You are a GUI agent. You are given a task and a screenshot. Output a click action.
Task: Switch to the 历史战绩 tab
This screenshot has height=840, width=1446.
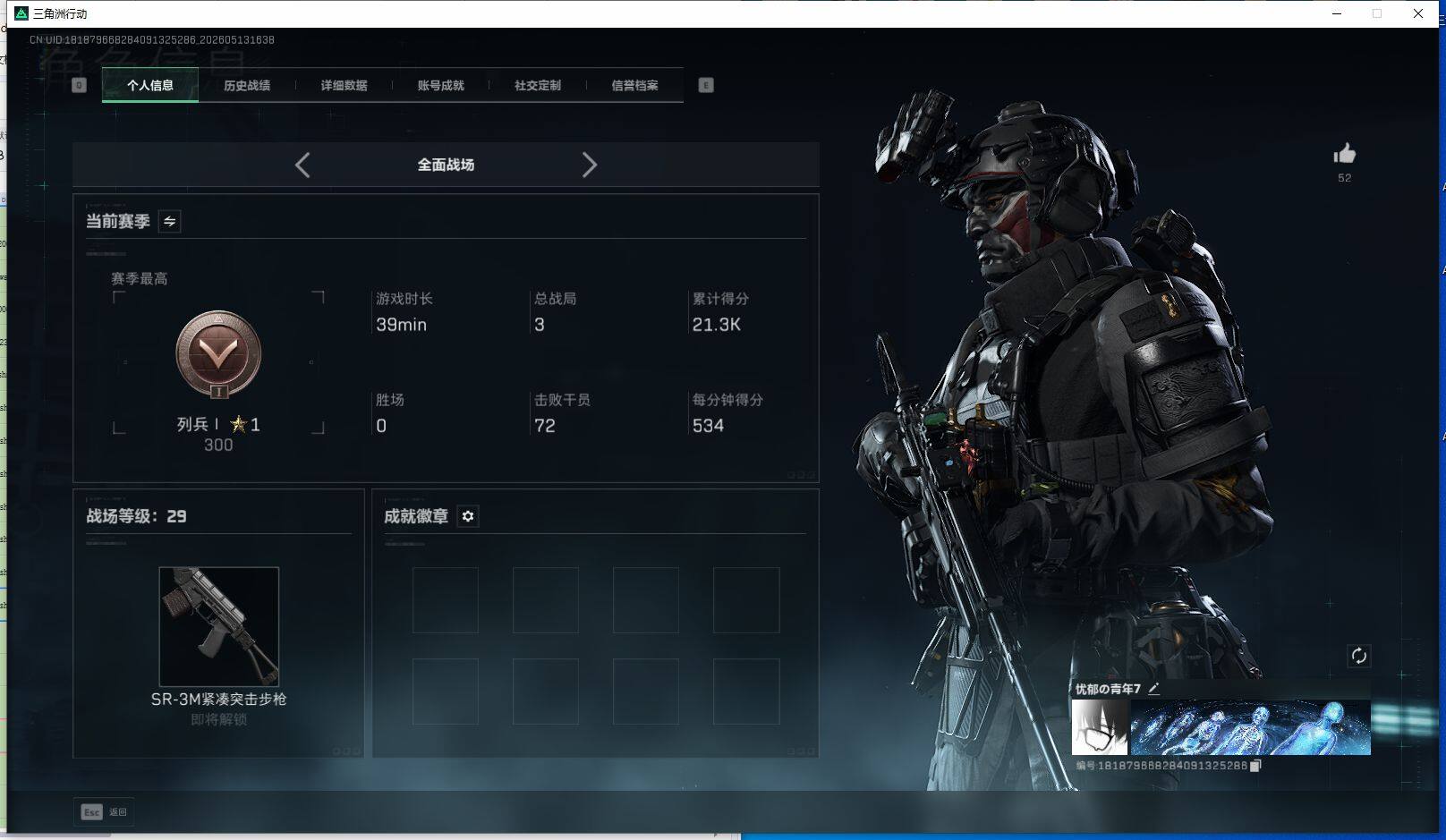coord(247,85)
